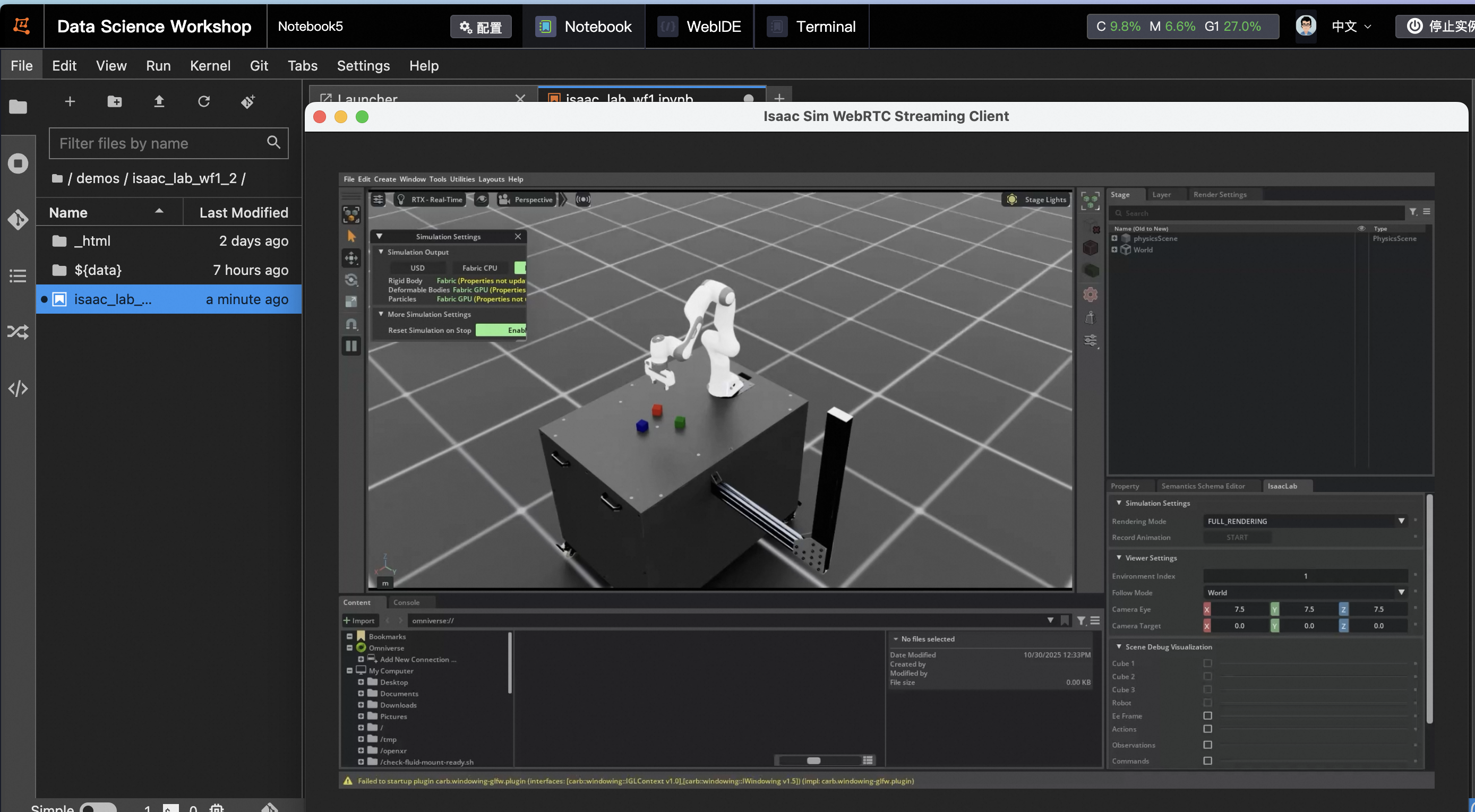Image resolution: width=1475 pixels, height=812 pixels.
Task: Expand the World tree item
Action: click(x=1114, y=249)
